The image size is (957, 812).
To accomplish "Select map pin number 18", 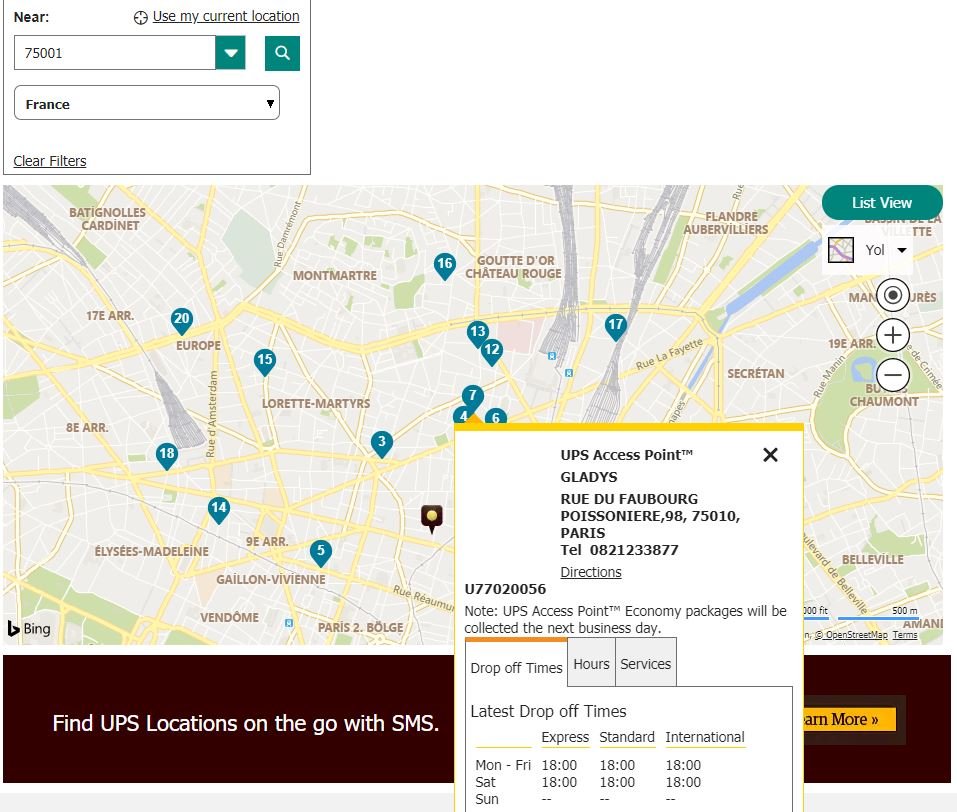I will 166,455.
